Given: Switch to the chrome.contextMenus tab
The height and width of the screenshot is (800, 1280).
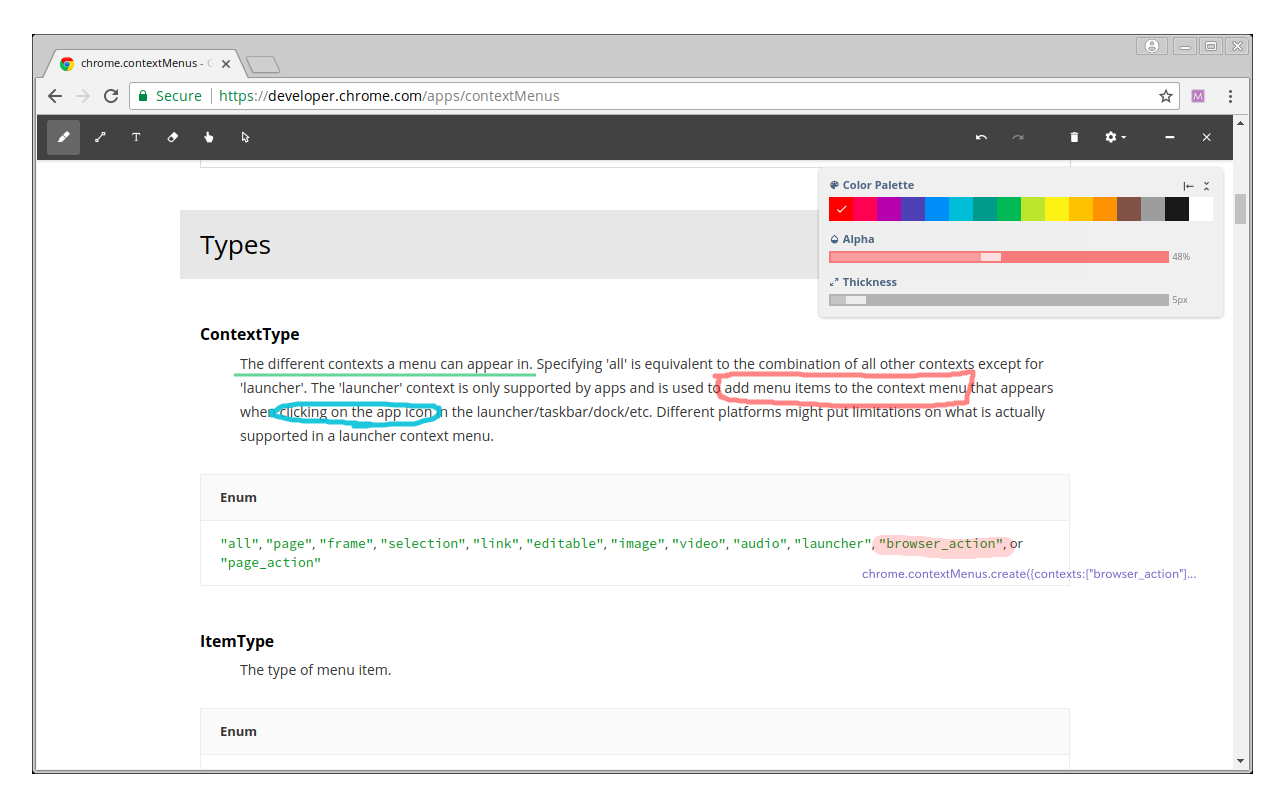Looking at the screenshot, I should [140, 64].
